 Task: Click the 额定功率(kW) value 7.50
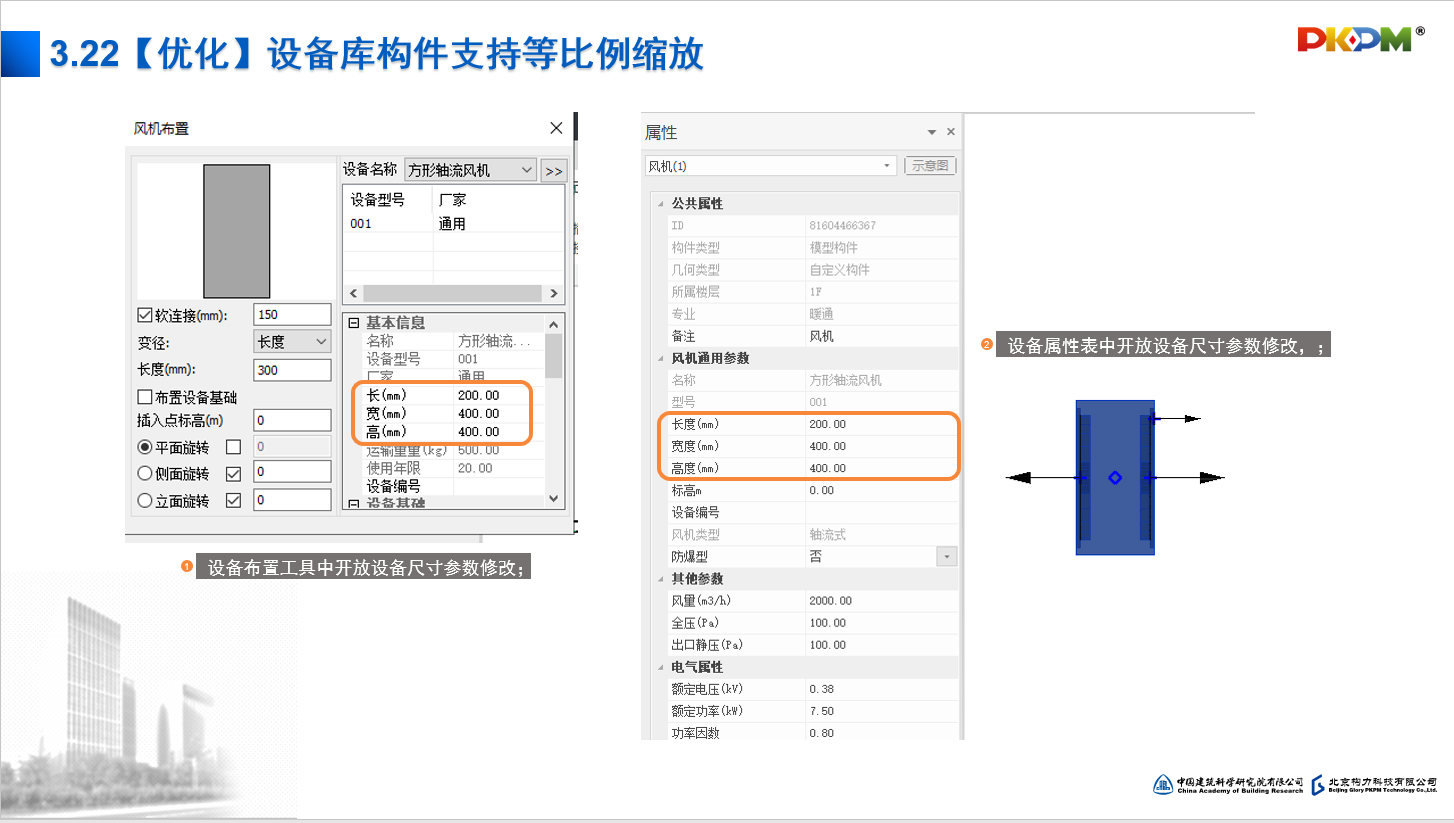(x=882, y=711)
